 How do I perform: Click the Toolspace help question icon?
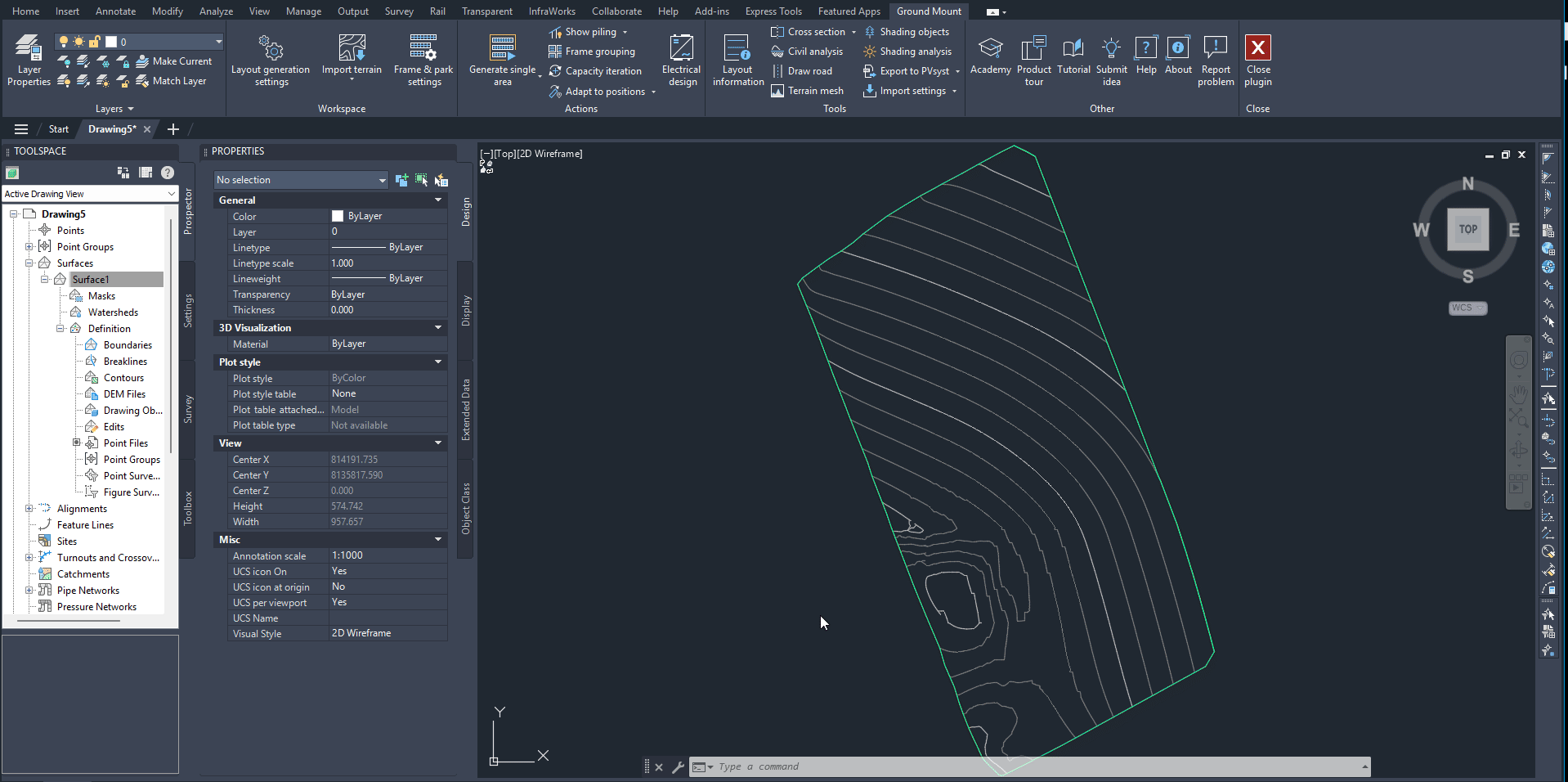[x=168, y=173]
